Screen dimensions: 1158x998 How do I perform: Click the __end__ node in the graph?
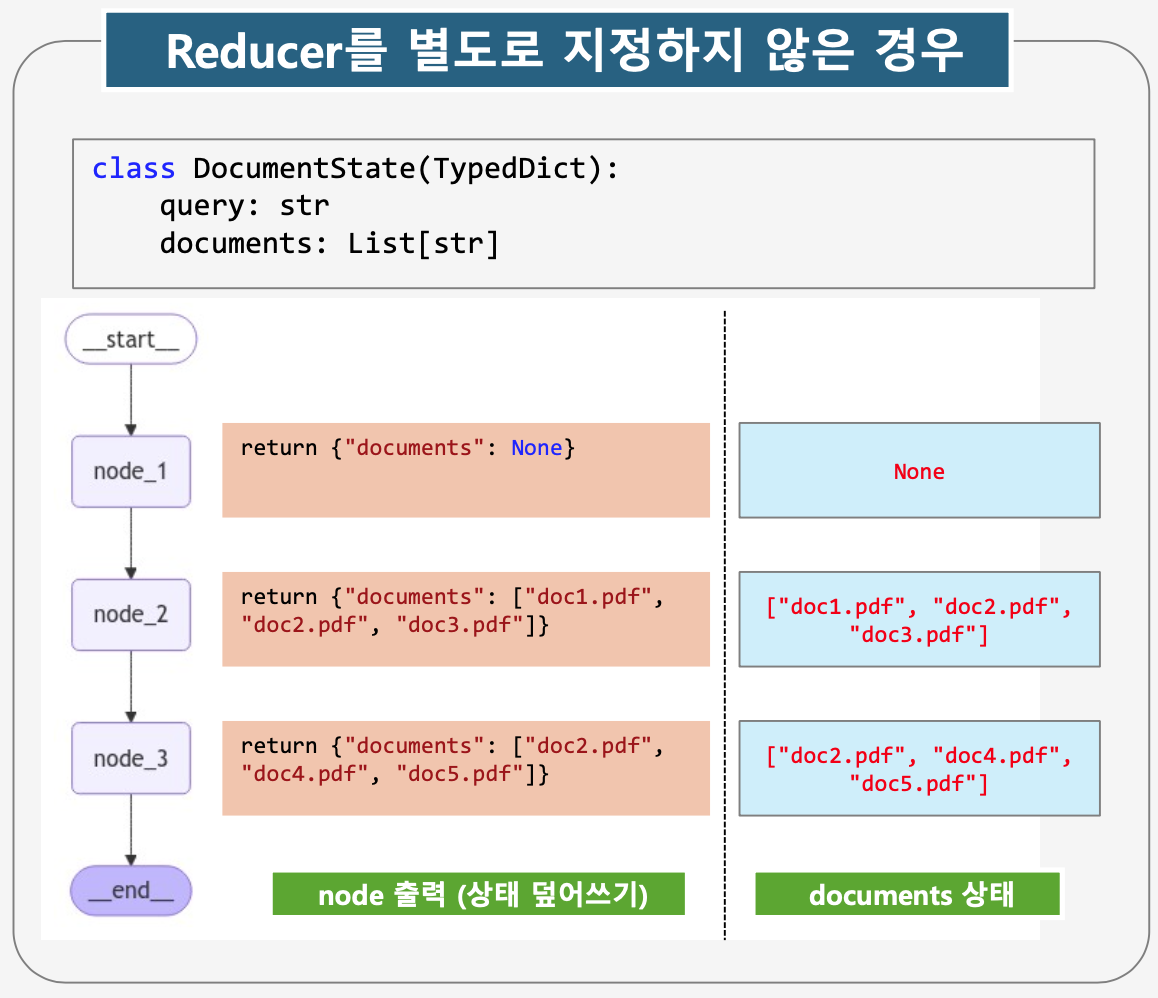[x=131, y=890]
